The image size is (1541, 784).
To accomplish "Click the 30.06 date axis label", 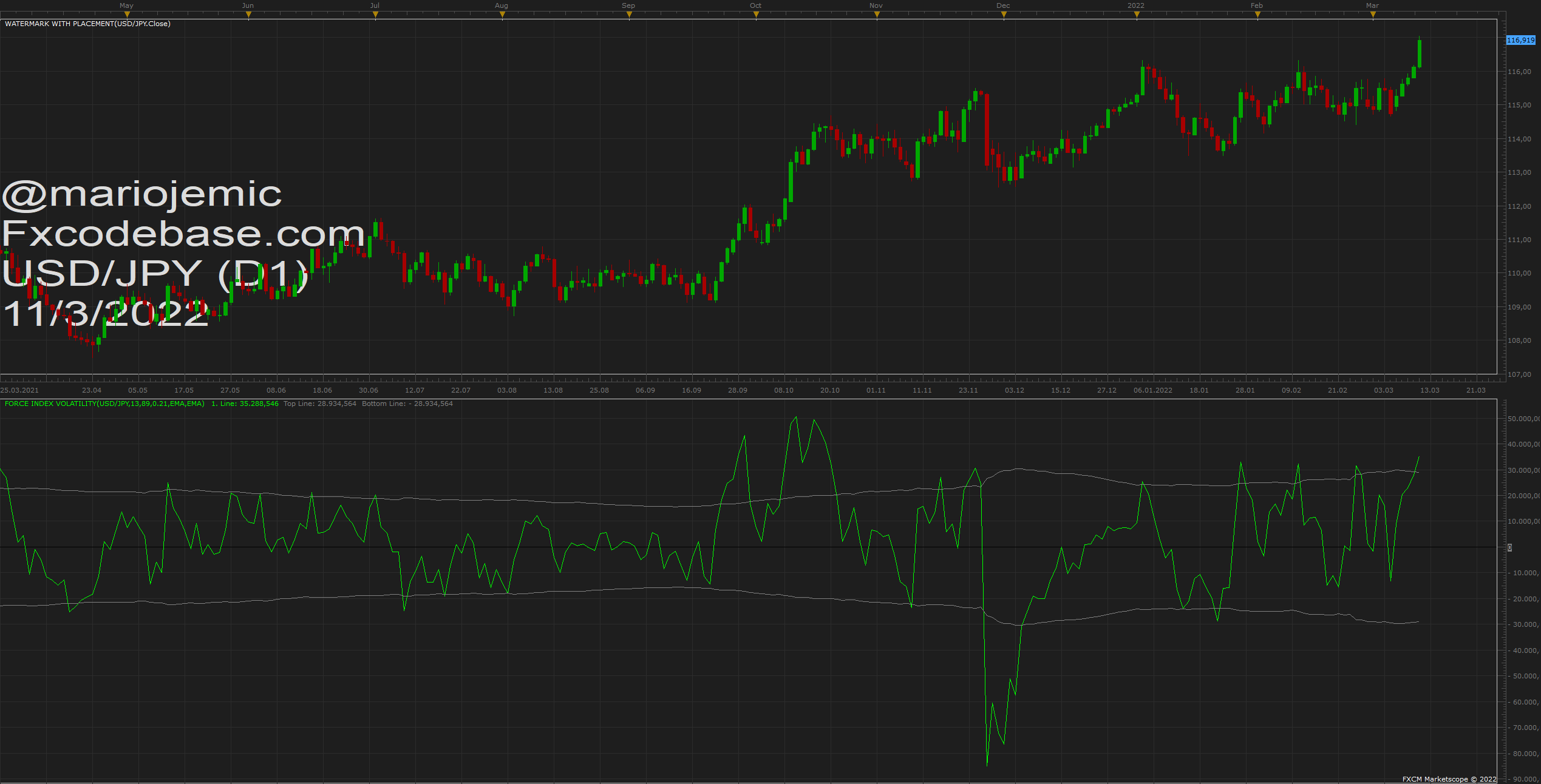I will point(369,390).
